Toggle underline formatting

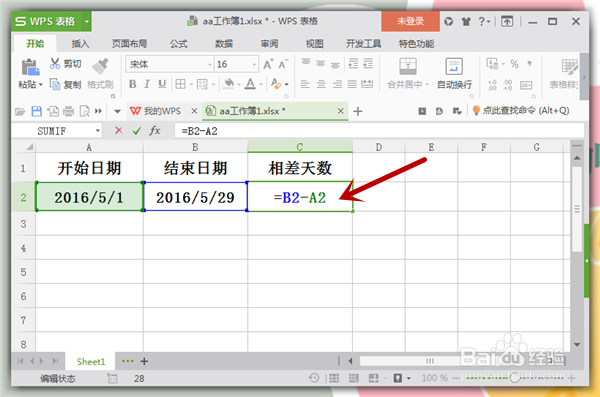(162, 84)
